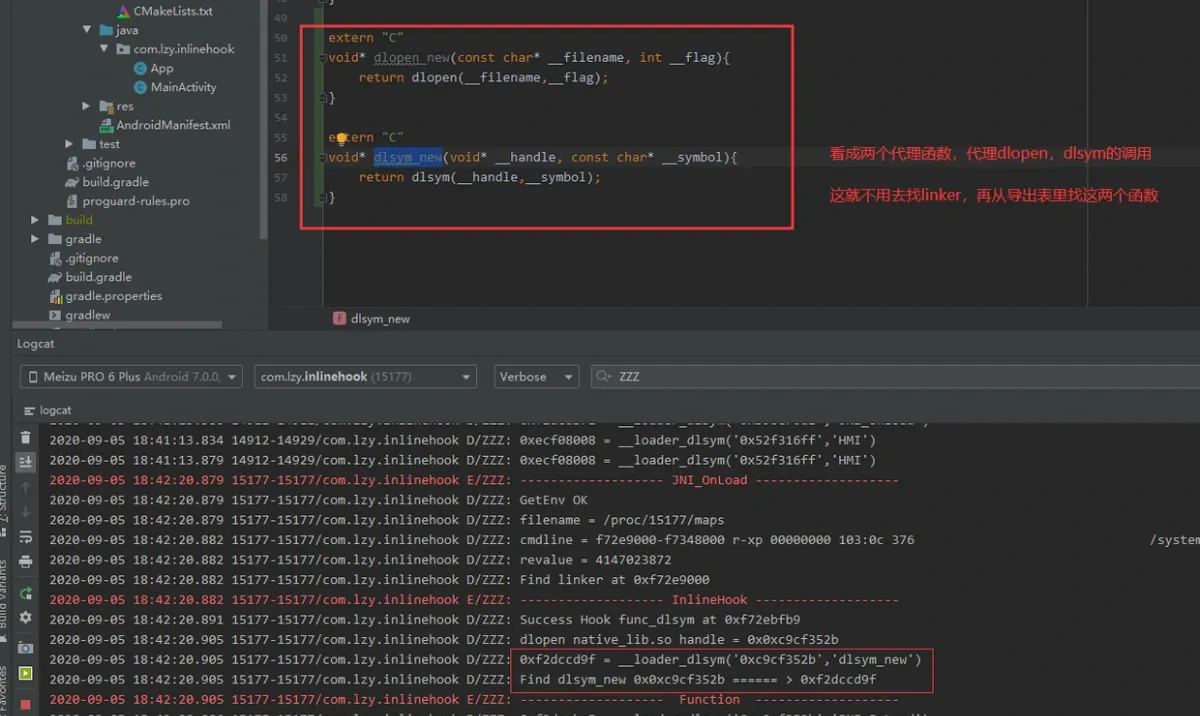Screen dimensions: 1200x716
Task: Click the down arrow in logcat toolbar
Action: [x=26, y=512]
